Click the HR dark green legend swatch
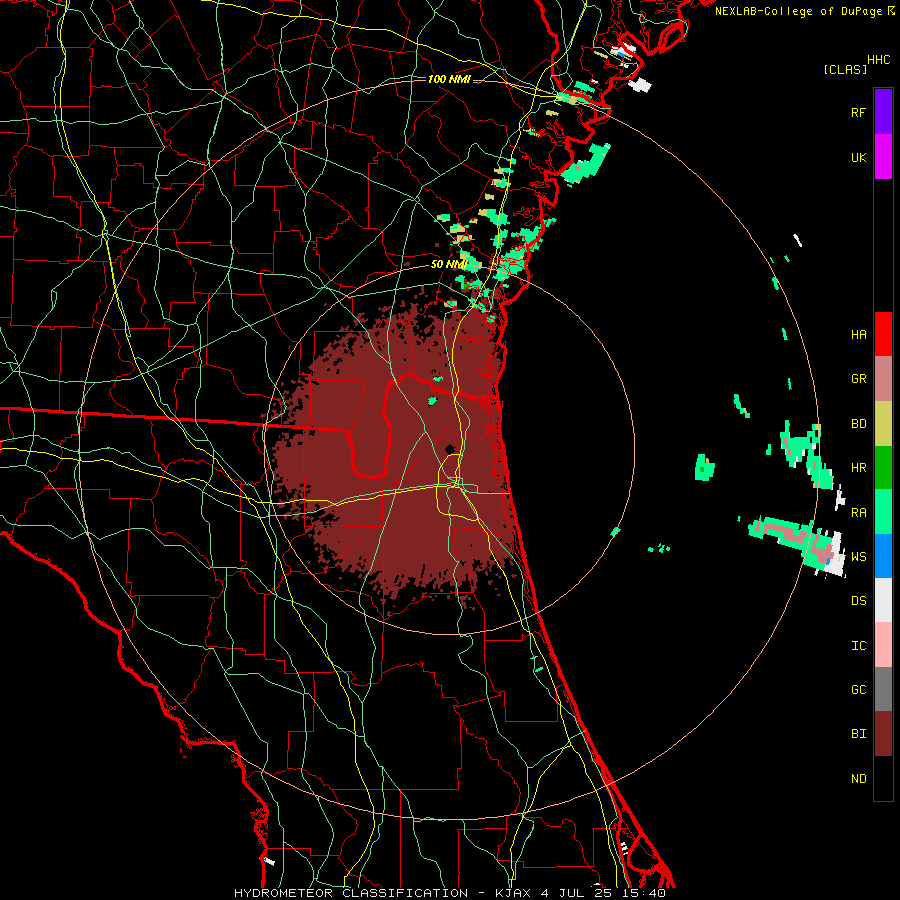 883,467
